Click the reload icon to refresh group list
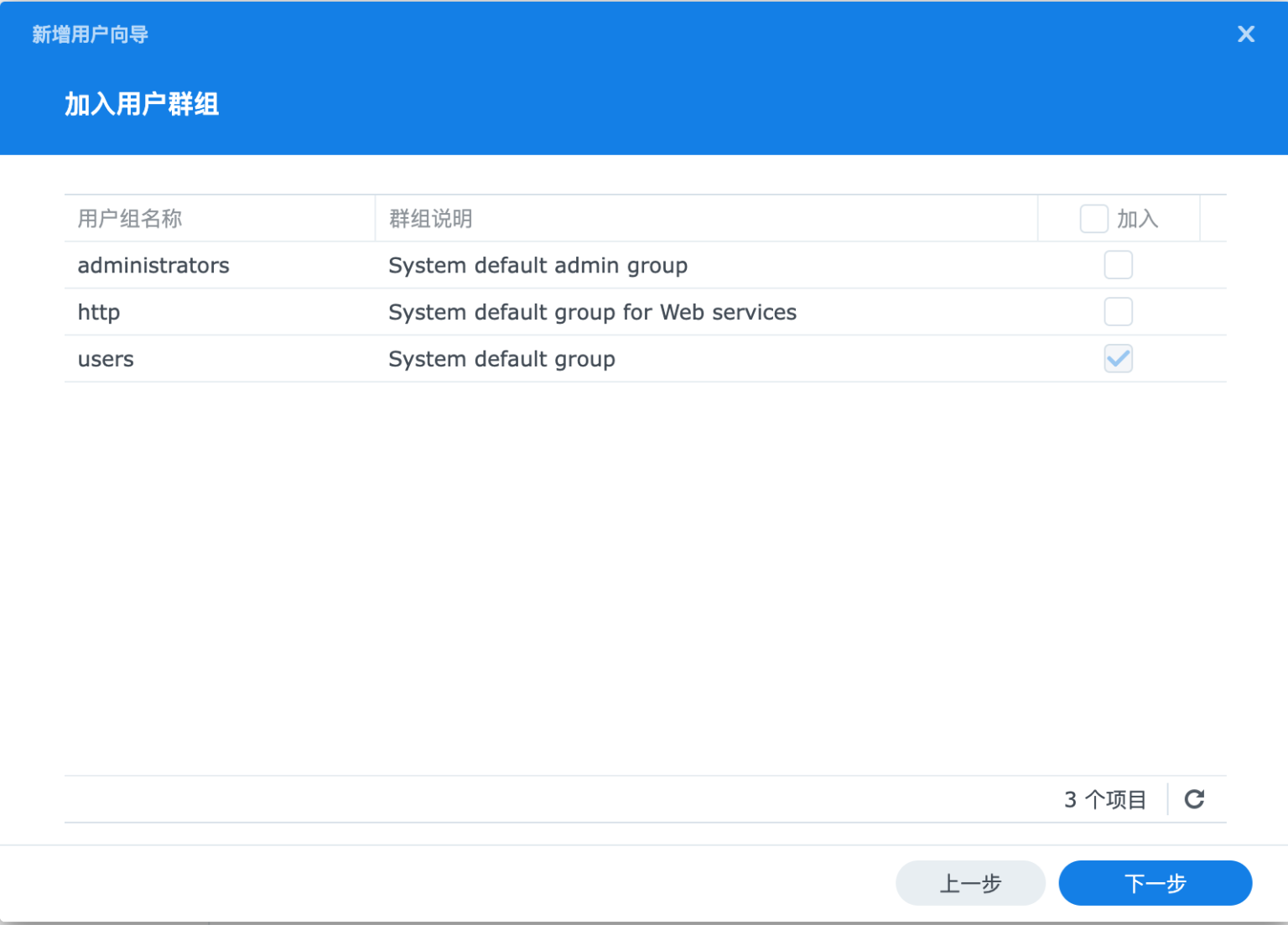Viewport: 1288px width, 925px height. click(1194, 799)
